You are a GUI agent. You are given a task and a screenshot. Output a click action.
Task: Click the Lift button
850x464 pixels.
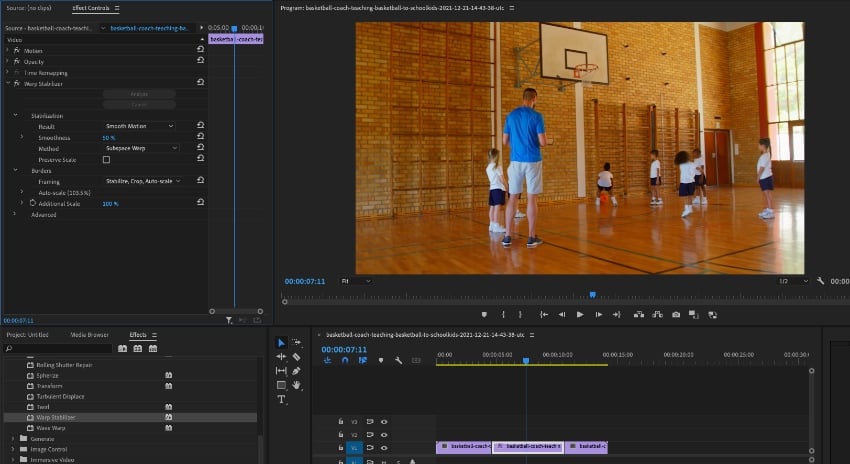point(639,314)
